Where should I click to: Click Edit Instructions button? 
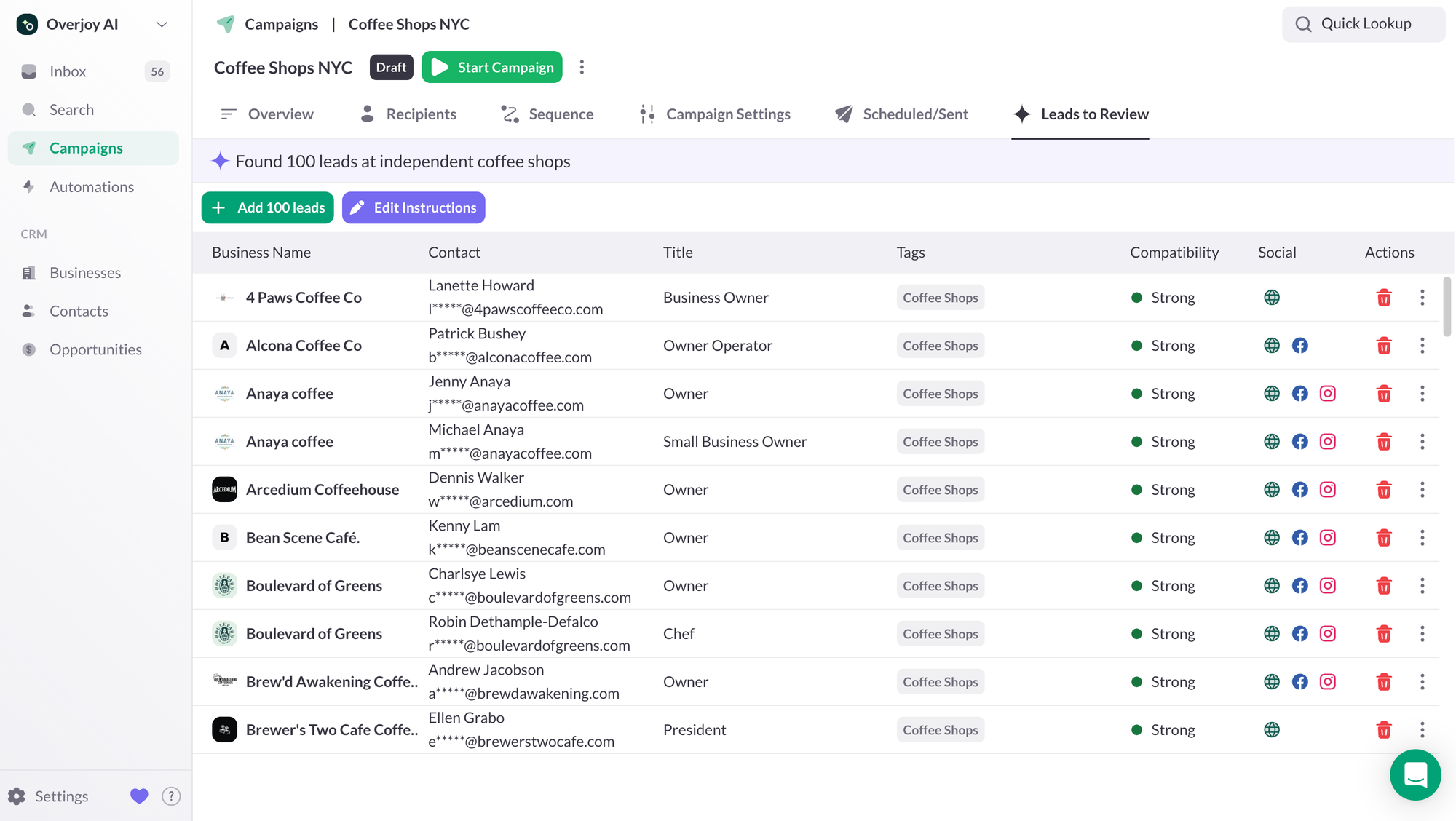tap(414, 208)
